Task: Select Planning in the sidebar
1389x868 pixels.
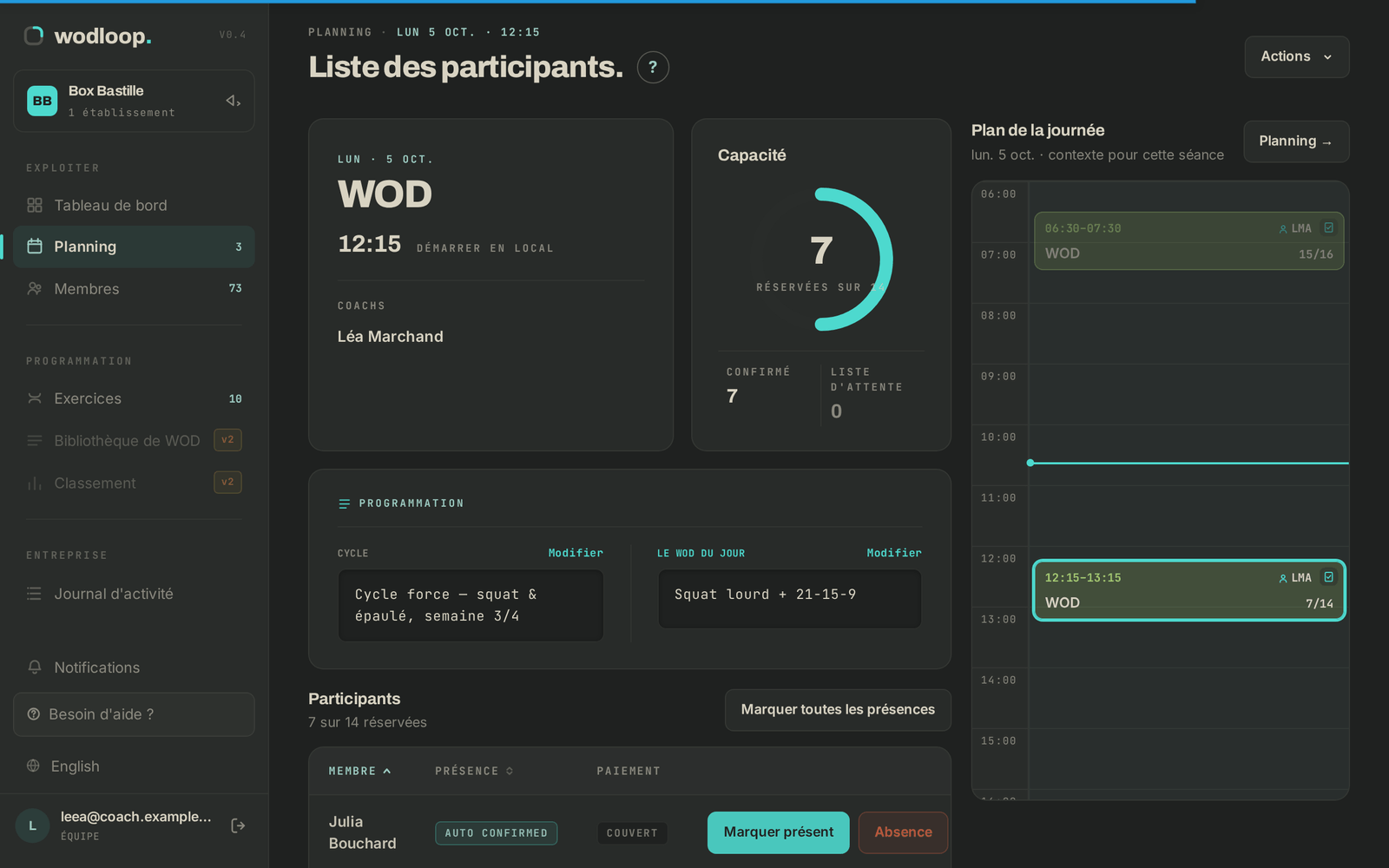Action: coord(134,247)
